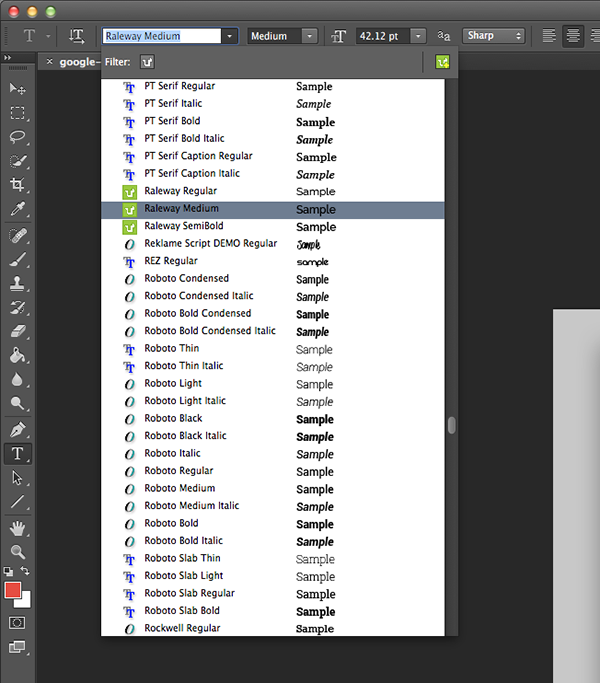Pick Rockwell Regular font
600x683 pixels.
(273, 628)
